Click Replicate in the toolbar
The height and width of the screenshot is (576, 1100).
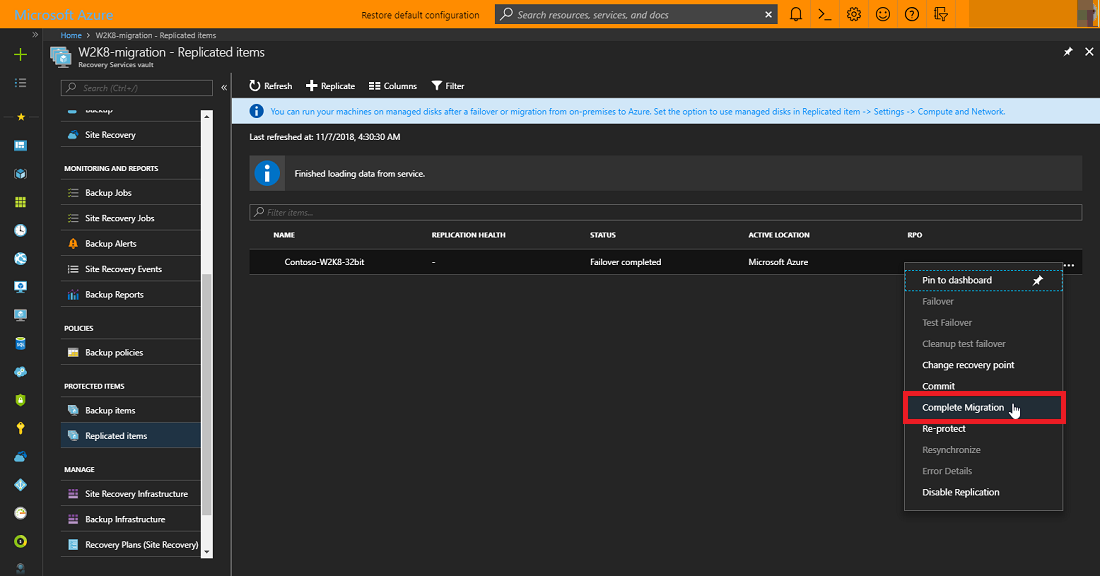click(x=331, y=85)
